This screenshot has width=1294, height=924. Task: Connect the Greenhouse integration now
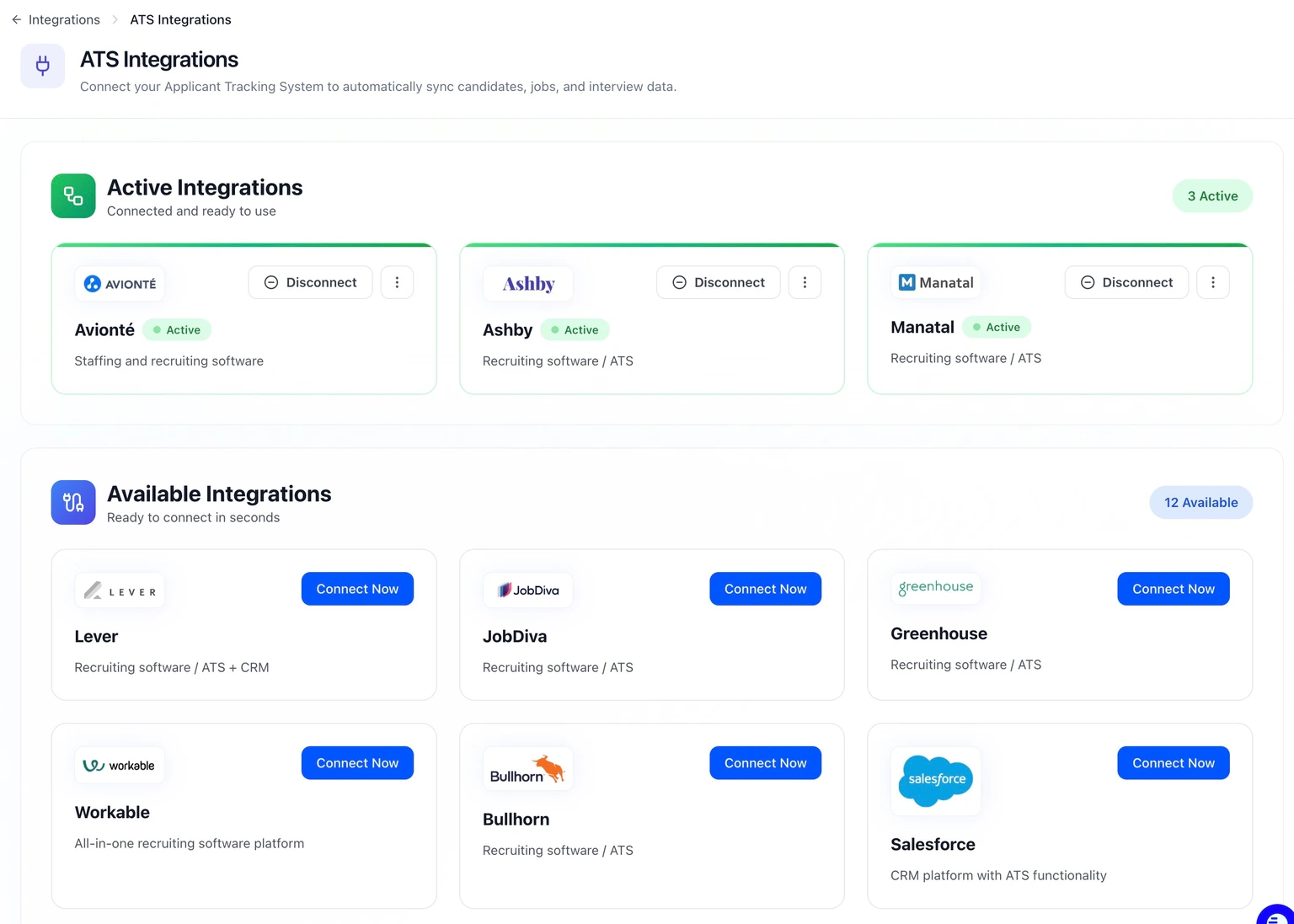pos(1174,589)
